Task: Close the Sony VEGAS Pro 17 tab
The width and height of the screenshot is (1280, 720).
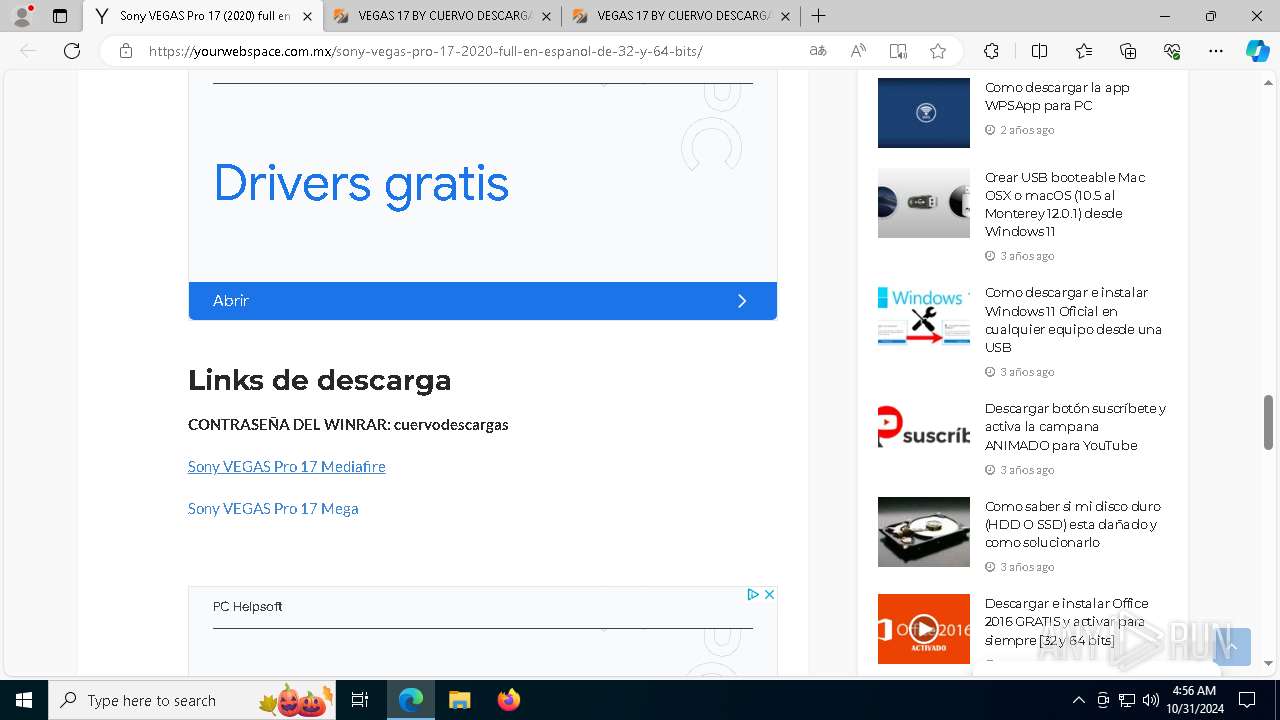Action: pos(307,16)
